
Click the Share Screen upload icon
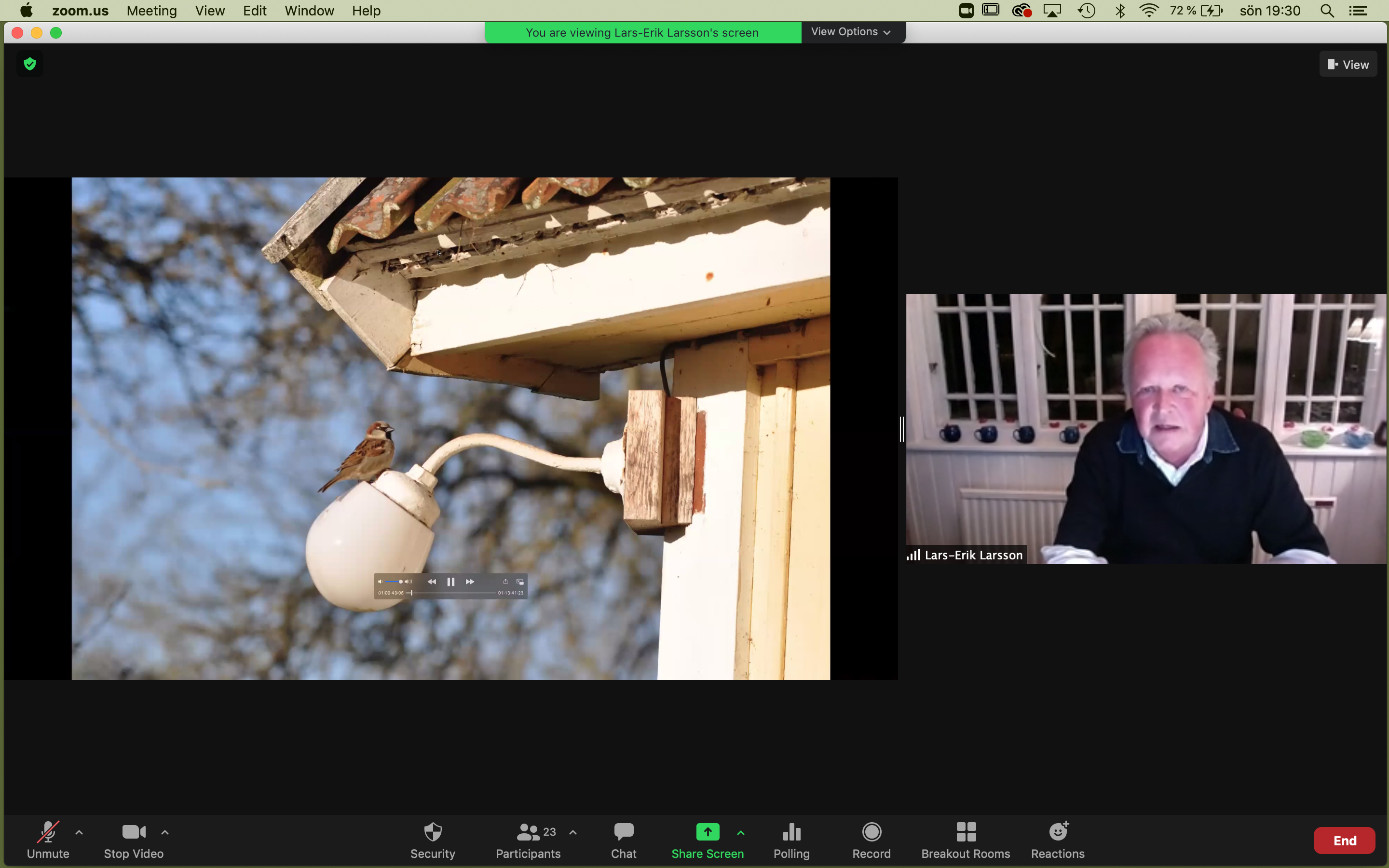pyautogui.click(x=708, y=832)
